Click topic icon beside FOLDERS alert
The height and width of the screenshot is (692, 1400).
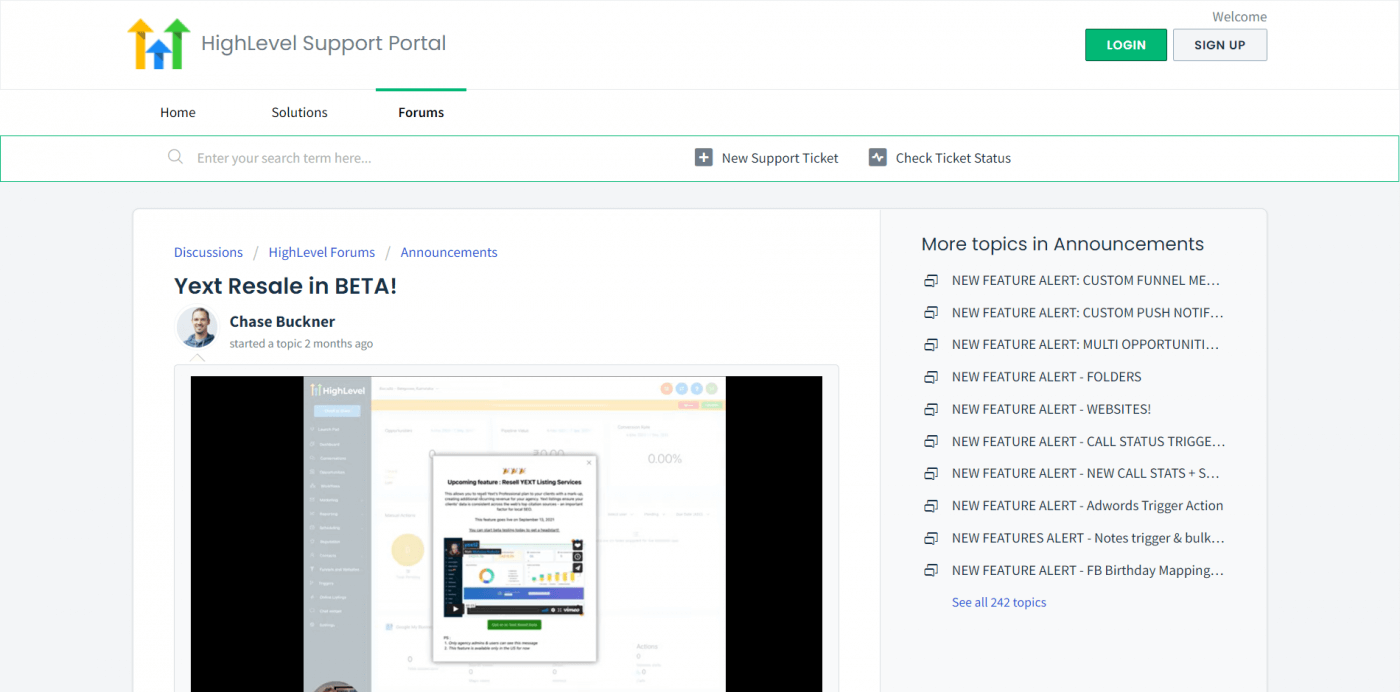931,377
